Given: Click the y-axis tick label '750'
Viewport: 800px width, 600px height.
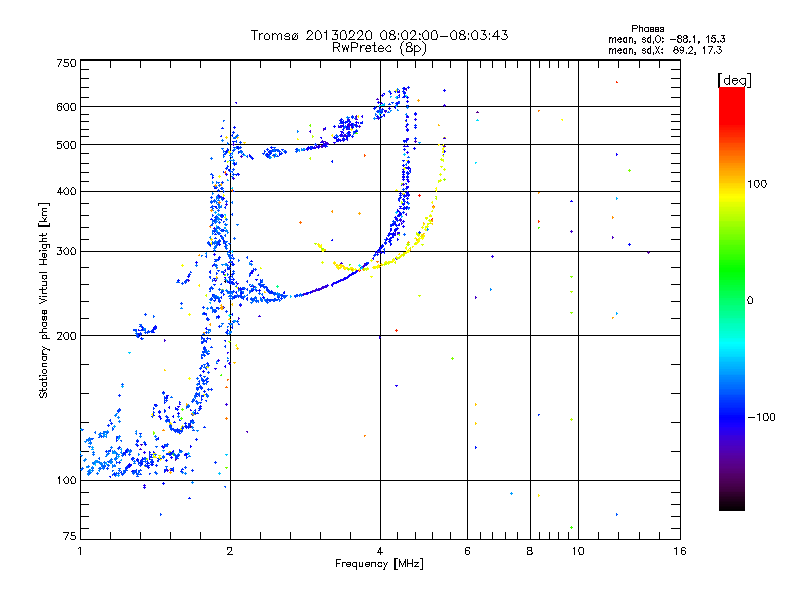Looking at the screenshot, I should 66,63.
